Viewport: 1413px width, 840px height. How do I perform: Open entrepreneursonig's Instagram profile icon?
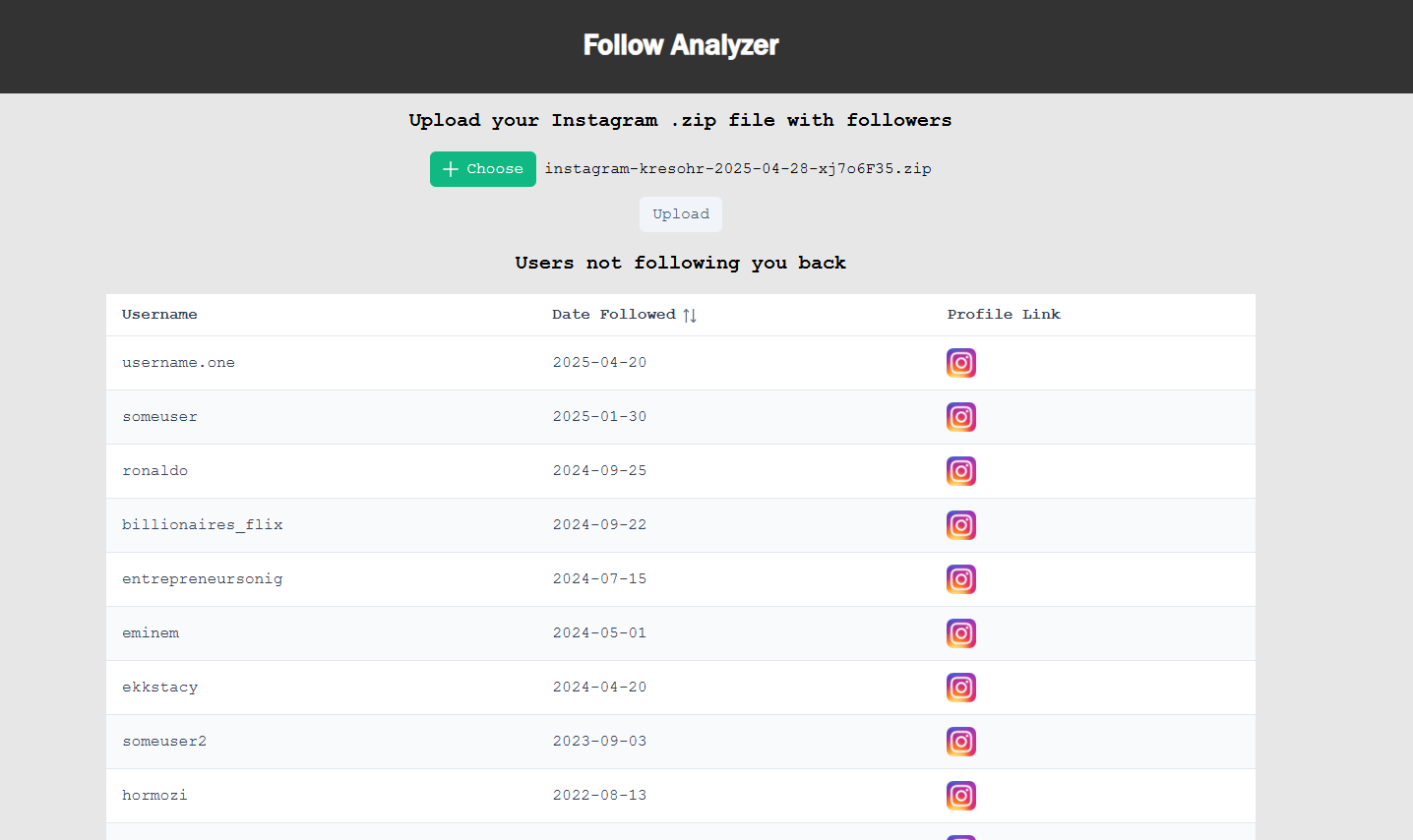pyautogui.click(x=961, y=578)
